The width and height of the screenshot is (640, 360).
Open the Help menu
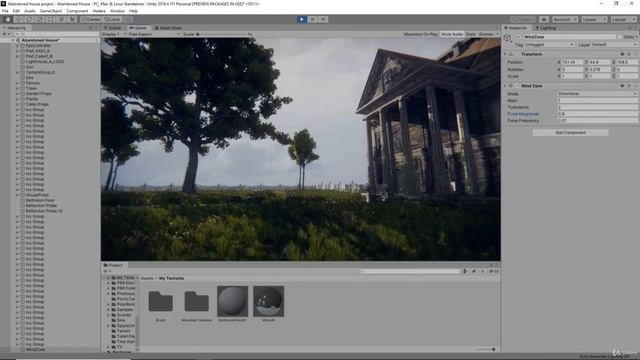tap(133, 11)
